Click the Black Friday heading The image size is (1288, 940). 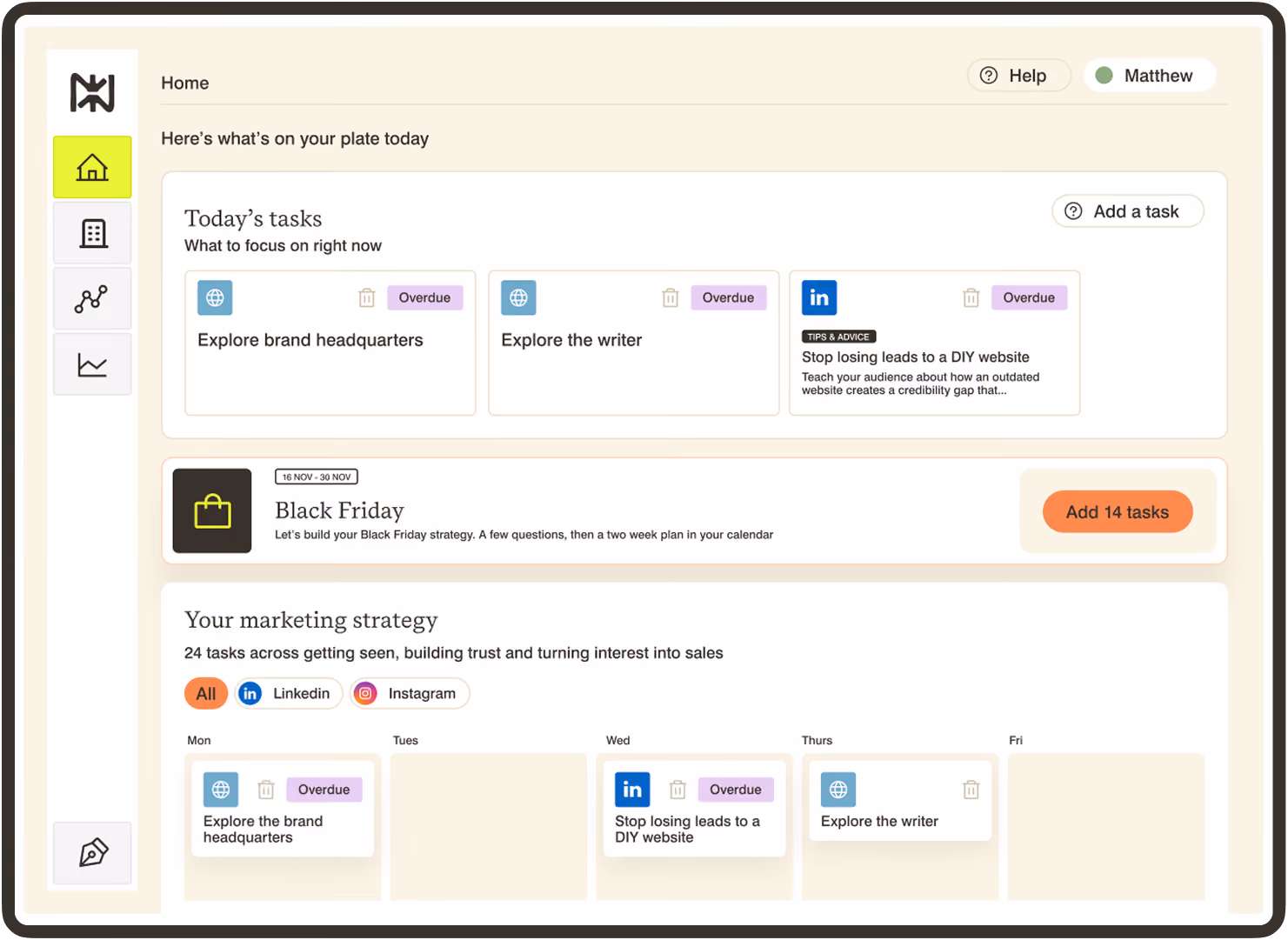tap(339, 510)
